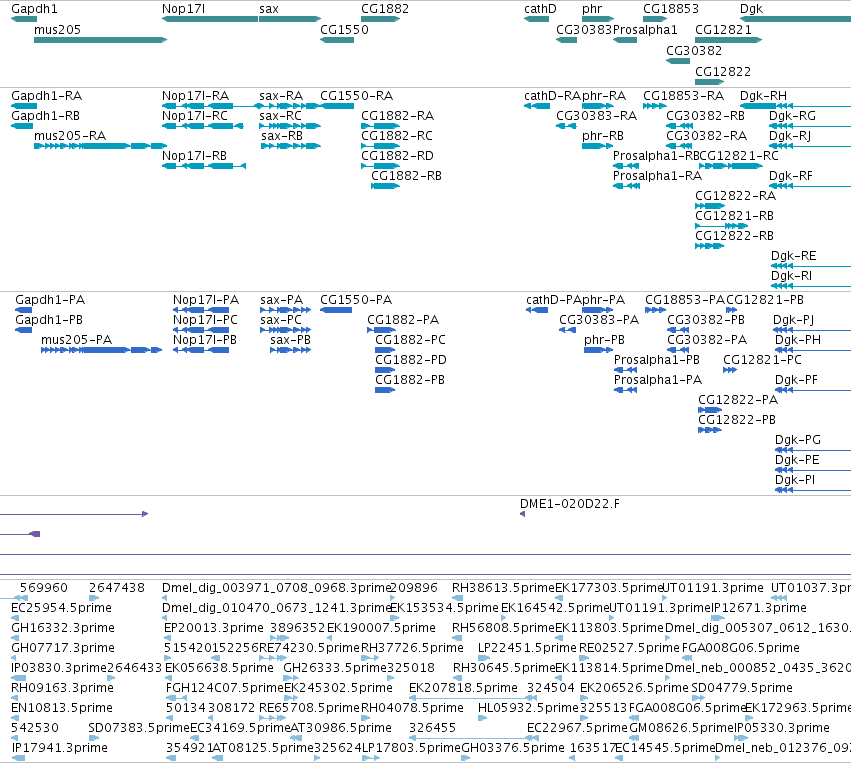
Task: Click the CG1550-RA transcript label
Action: coord(357,96)
